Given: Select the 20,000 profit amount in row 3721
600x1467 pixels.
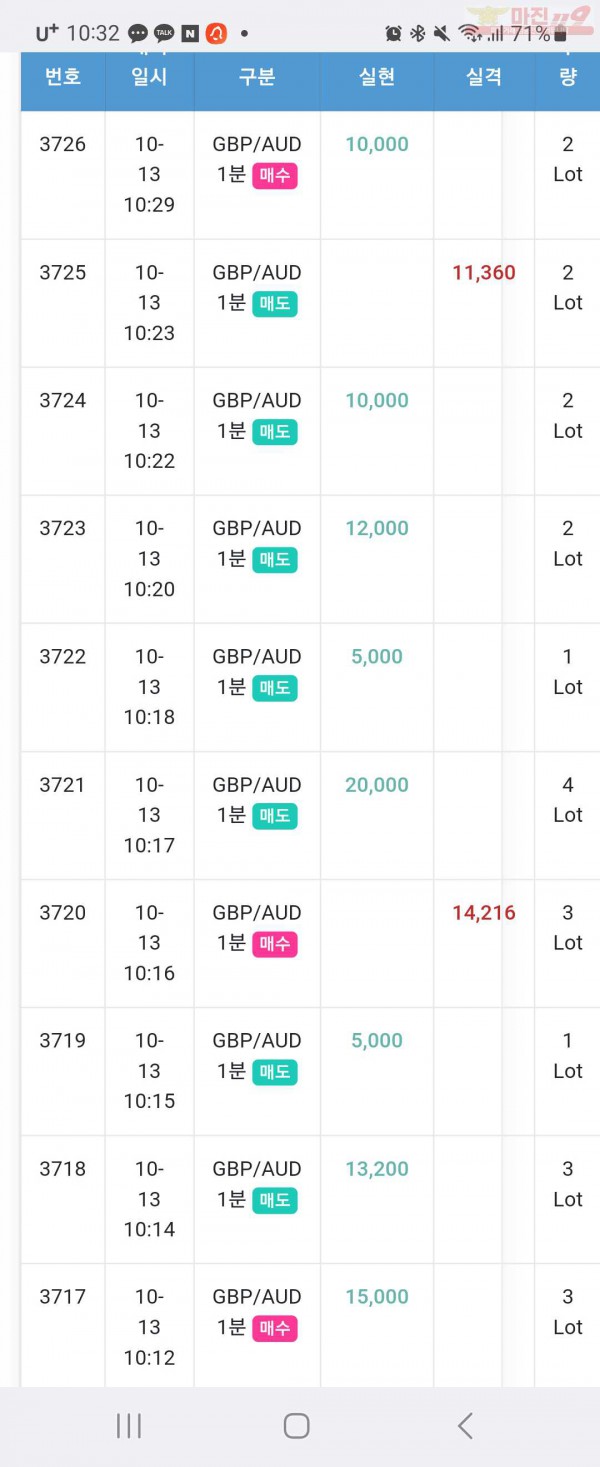Looking at the screenshot, I should point(377,785).
